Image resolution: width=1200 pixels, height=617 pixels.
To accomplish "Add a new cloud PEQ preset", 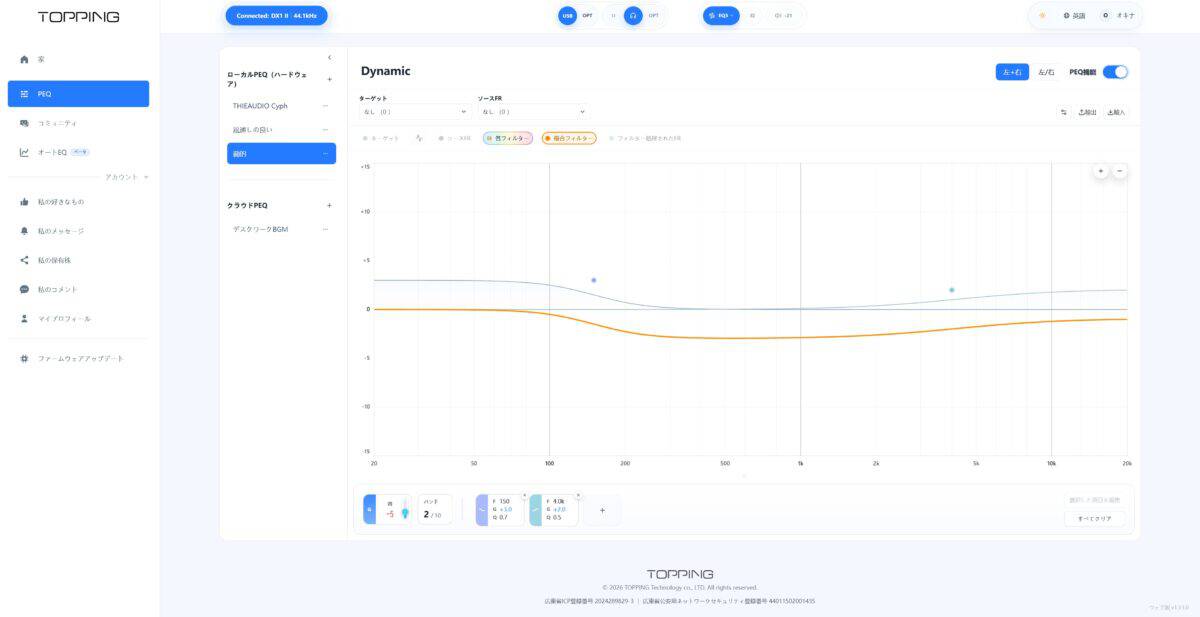I will (329, 205).
